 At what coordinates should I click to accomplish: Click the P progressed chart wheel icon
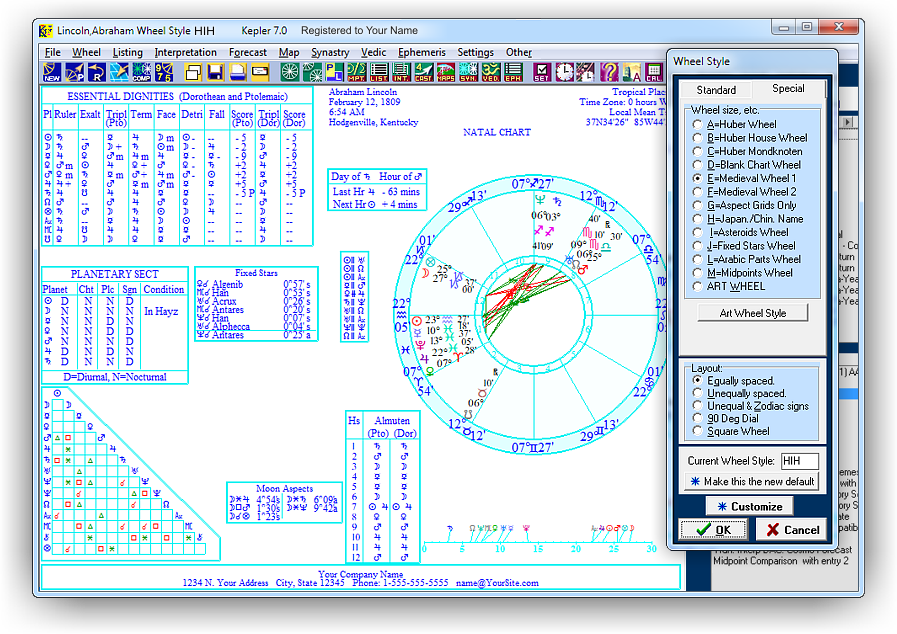pyautogui.click(x=74, y=72)
